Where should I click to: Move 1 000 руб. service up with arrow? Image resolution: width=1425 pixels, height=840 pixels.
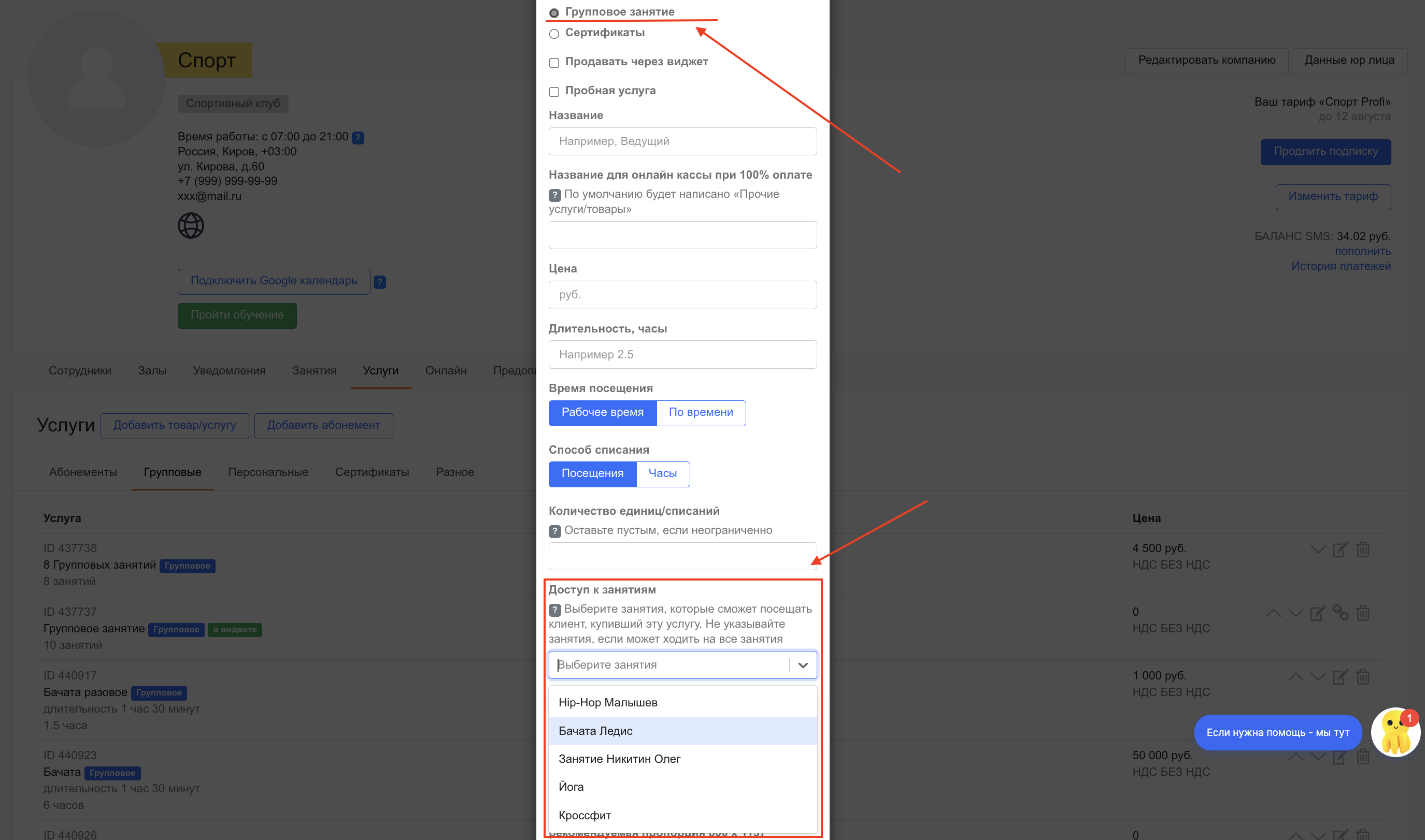1295,676
